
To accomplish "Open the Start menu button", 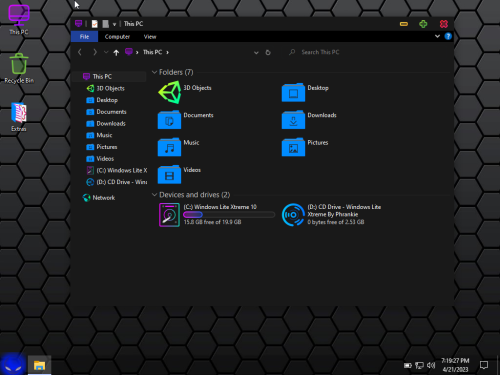I will pyautogui.click(x=13, y=364).
